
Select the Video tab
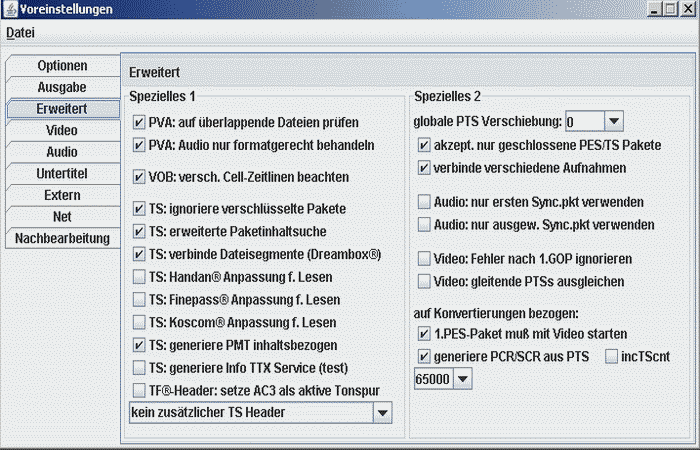[x=62, y=130]
